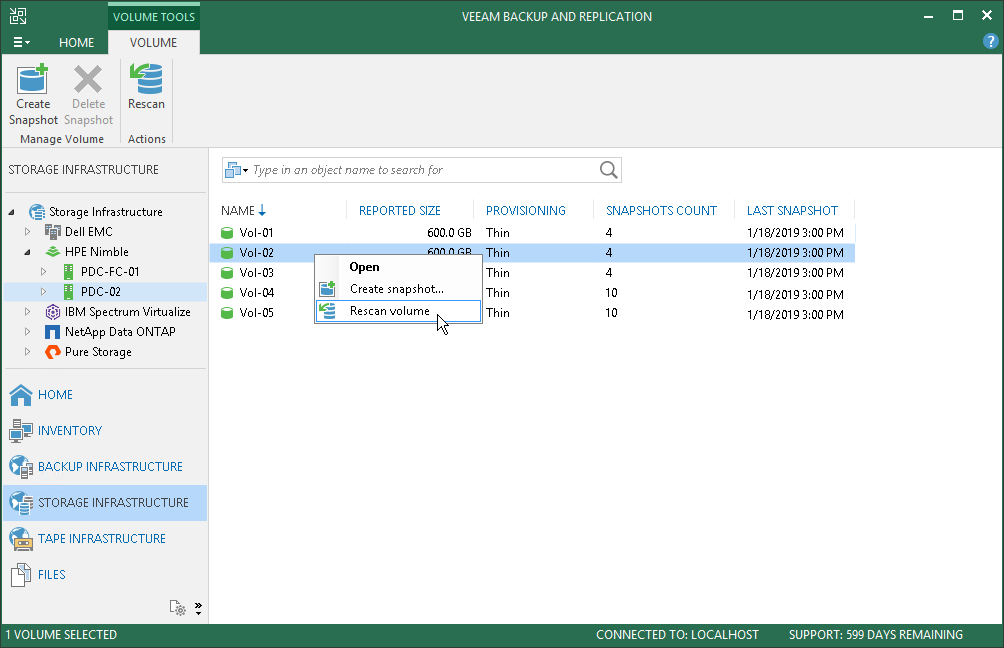The image size is (1004, 648).
Task: Expand the PDC-02 tree node
Action: point(43,291)
